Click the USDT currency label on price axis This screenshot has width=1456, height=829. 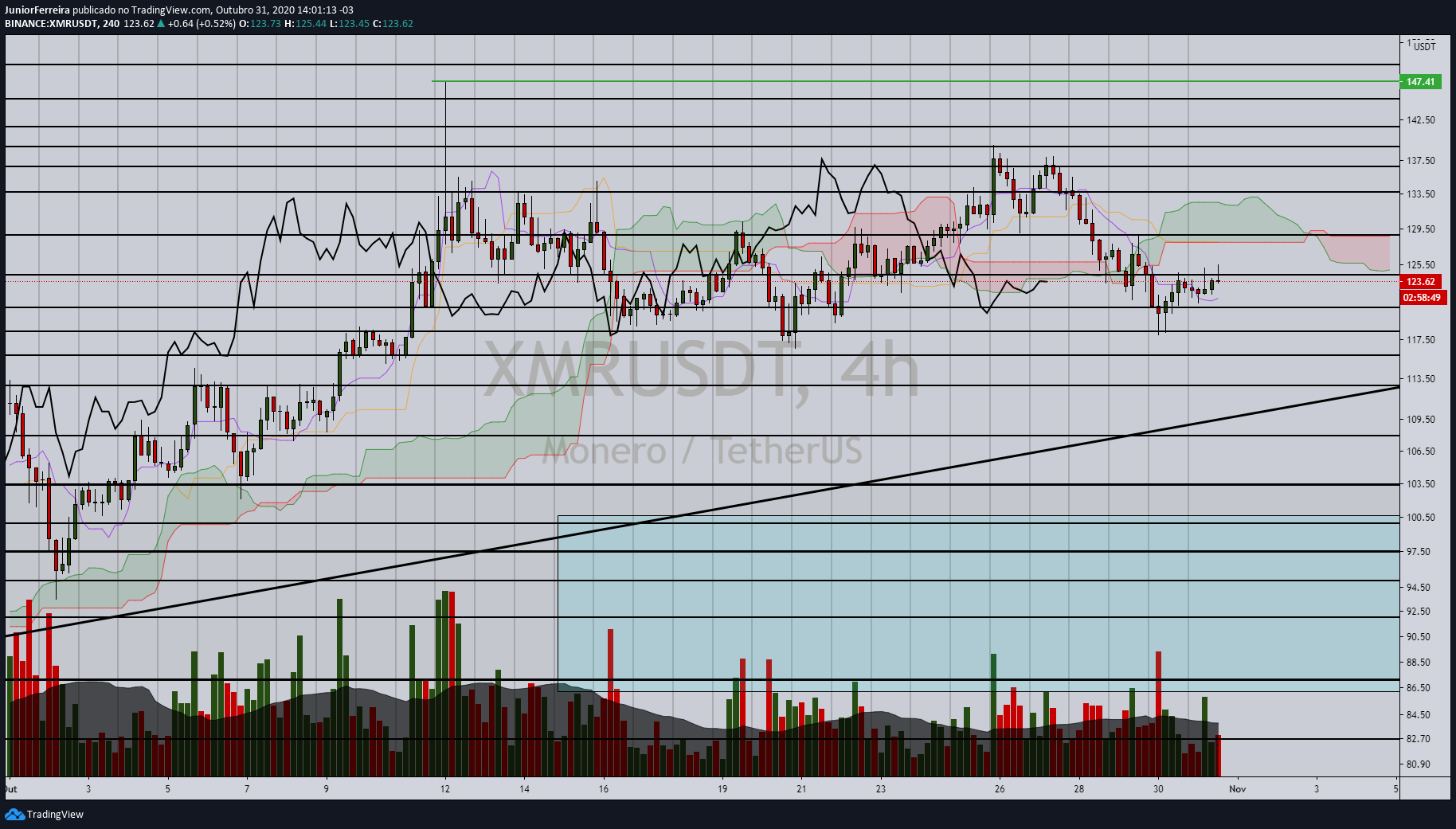1424,47
